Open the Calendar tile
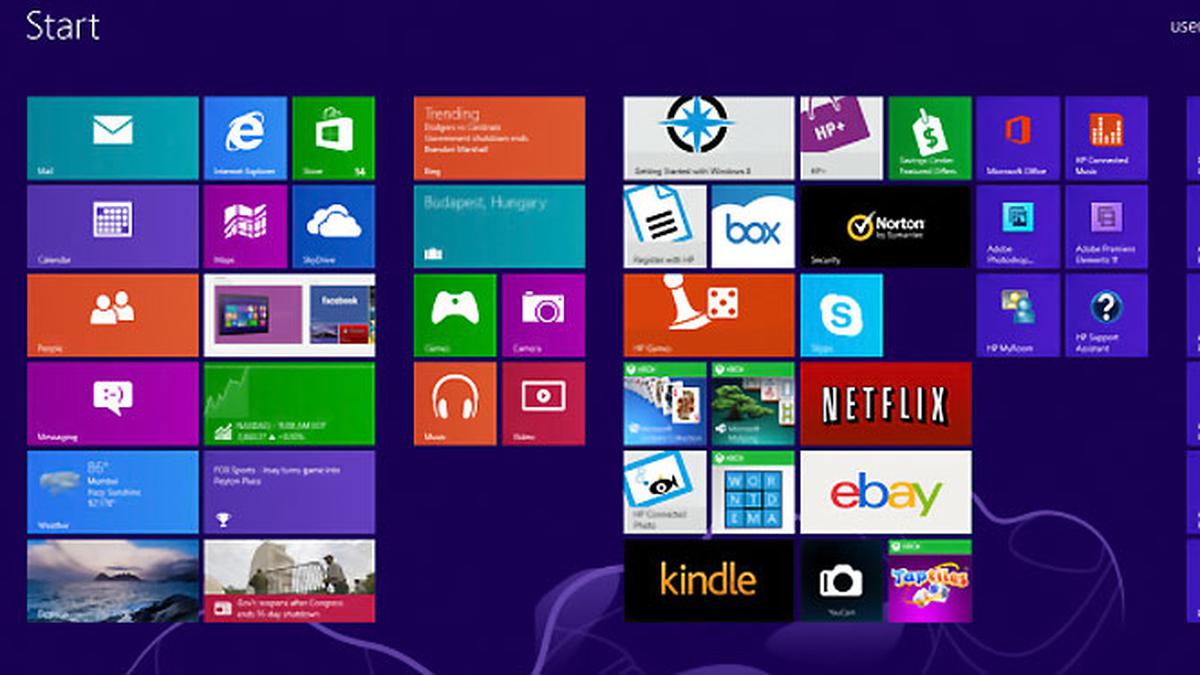The height and width of the screenshot is (675, 1200). (x=113, y=226)
